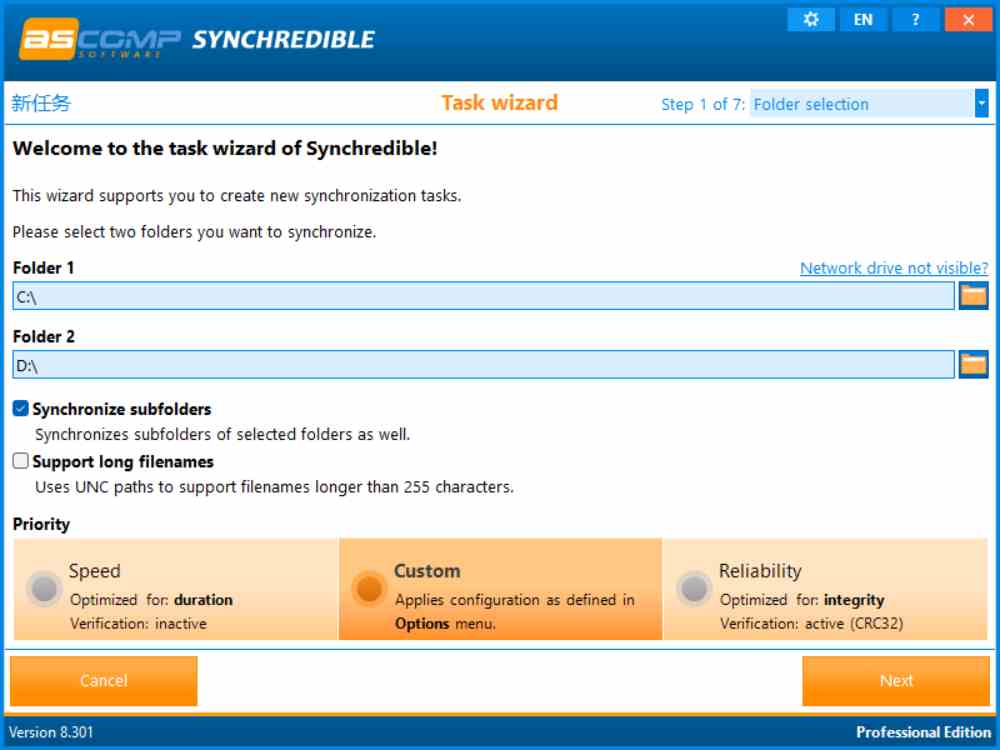This screenshot has height=750, width=1000.
Task: Browse for Folder 2 using folder icon
Action: point(973,365)
